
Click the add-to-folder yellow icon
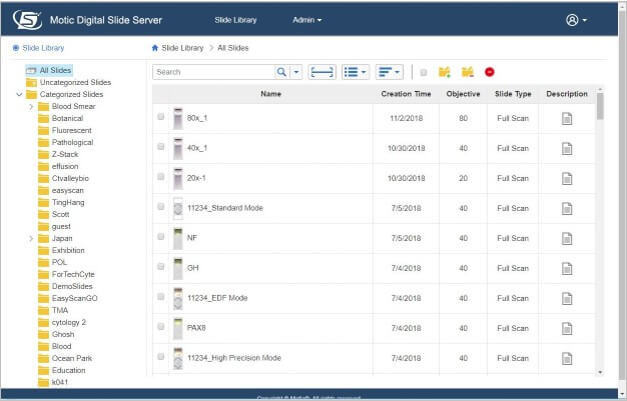445,72
